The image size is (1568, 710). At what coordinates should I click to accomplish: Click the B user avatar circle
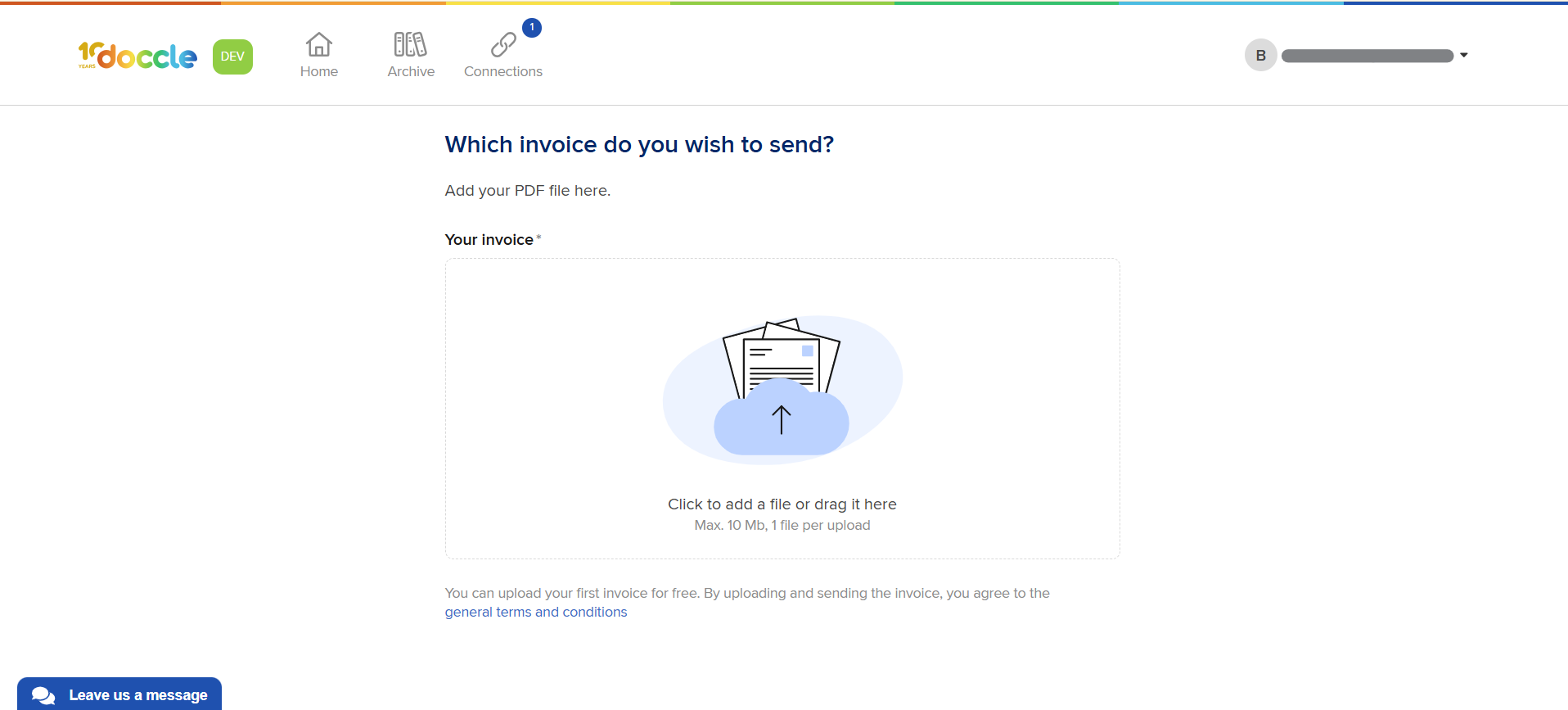(1261, 55)
